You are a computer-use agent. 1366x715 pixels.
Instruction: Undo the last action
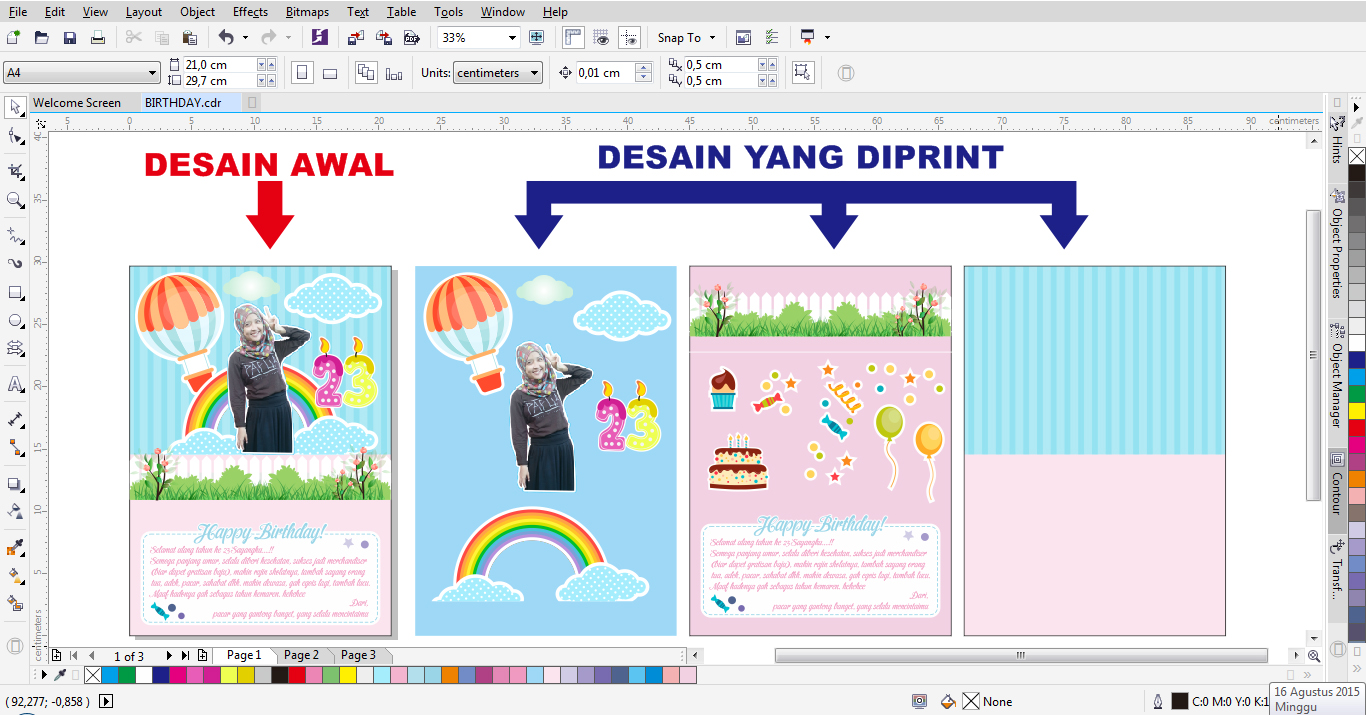point(226,38)
